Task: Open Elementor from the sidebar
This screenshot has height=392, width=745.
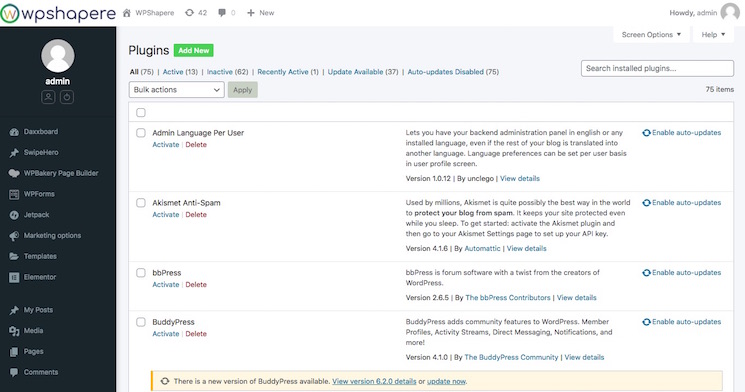Action: pyautogui.click(x=39, y=277)
